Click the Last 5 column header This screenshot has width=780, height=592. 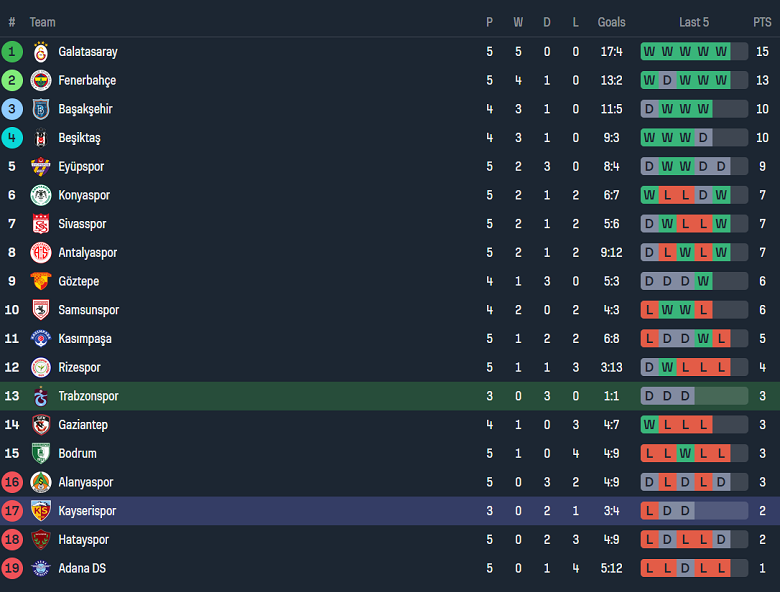tap(694, 22)
